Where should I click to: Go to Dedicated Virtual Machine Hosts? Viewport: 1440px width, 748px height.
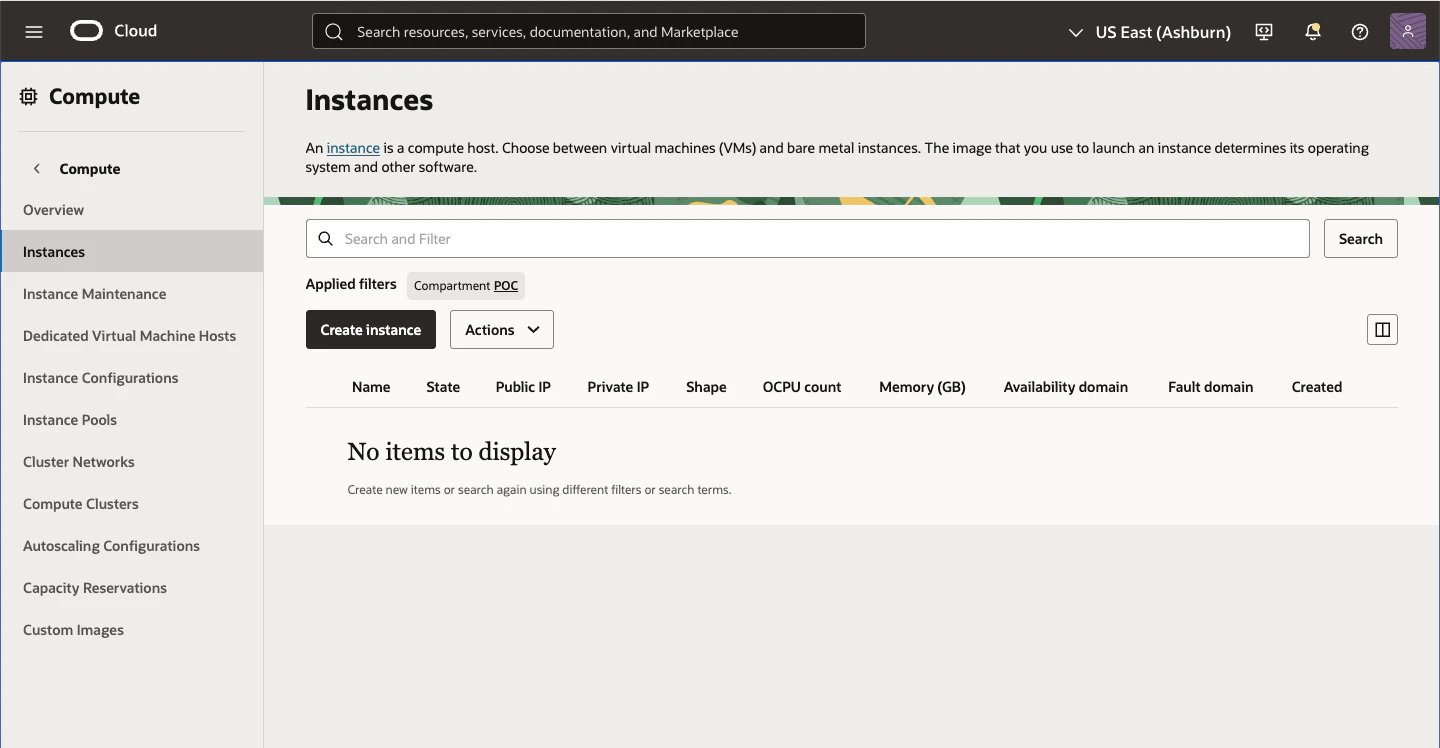click(130, 336)
